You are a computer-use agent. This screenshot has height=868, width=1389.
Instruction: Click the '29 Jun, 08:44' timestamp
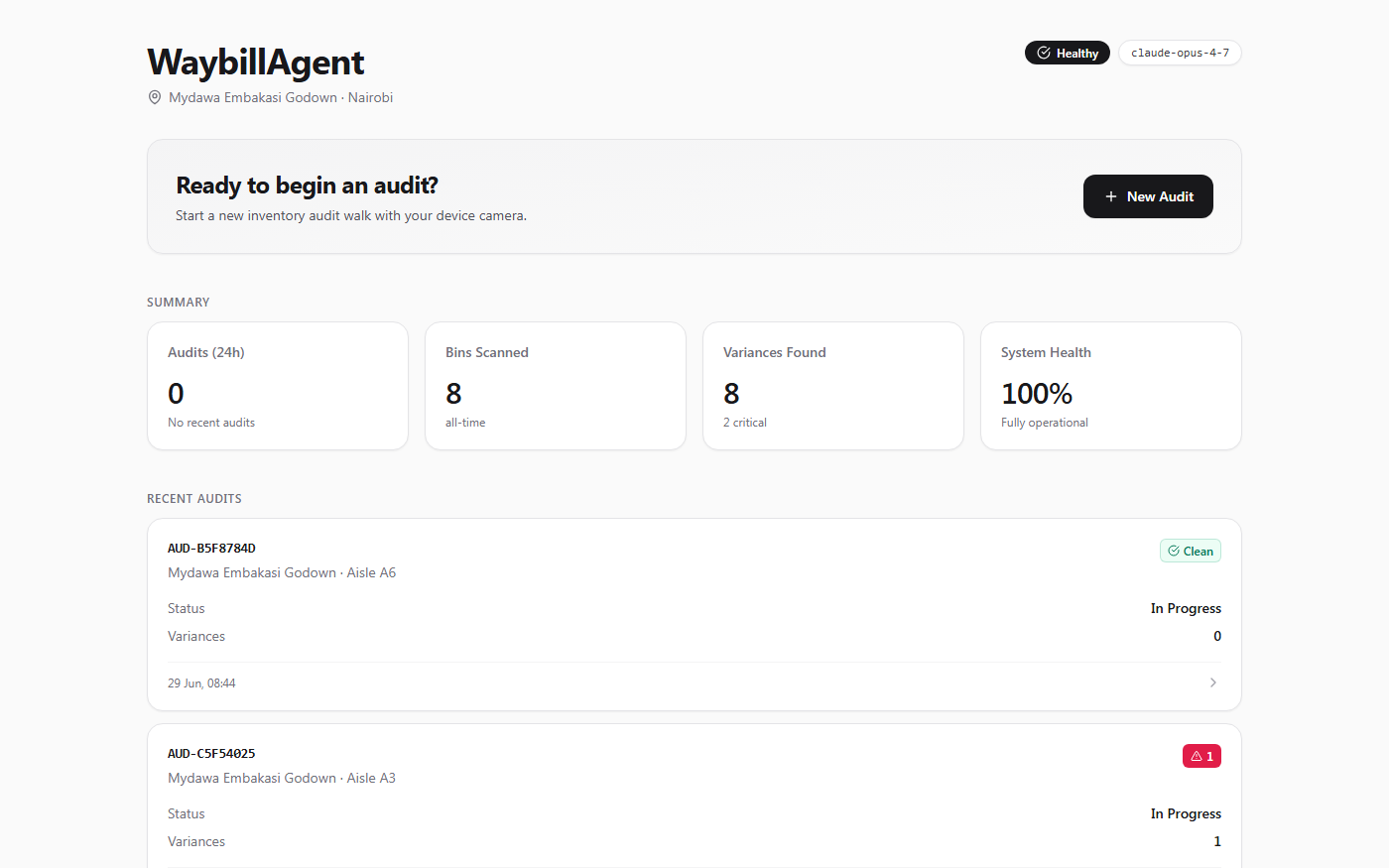pos(201,683)
